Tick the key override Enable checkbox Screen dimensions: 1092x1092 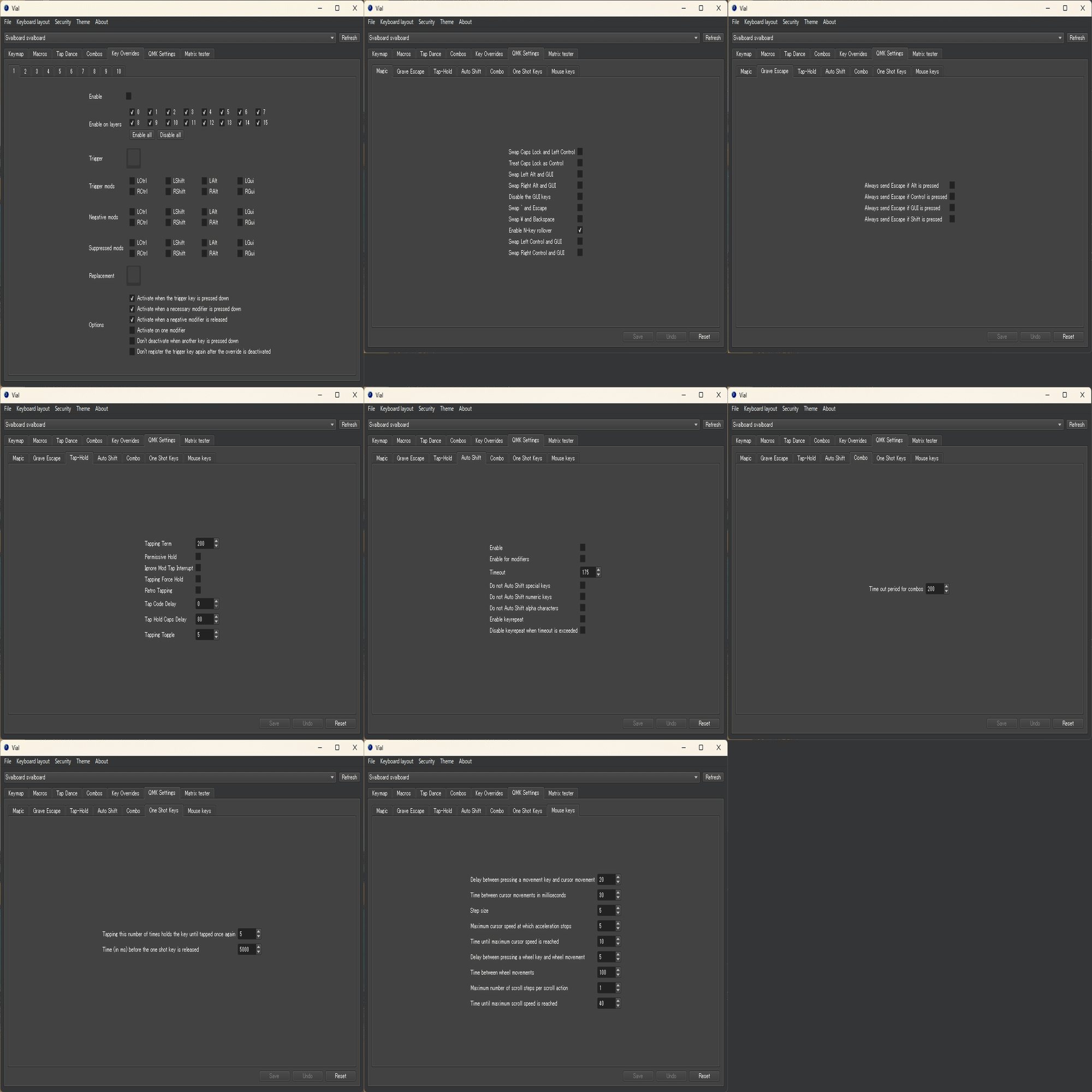point(128,96)
